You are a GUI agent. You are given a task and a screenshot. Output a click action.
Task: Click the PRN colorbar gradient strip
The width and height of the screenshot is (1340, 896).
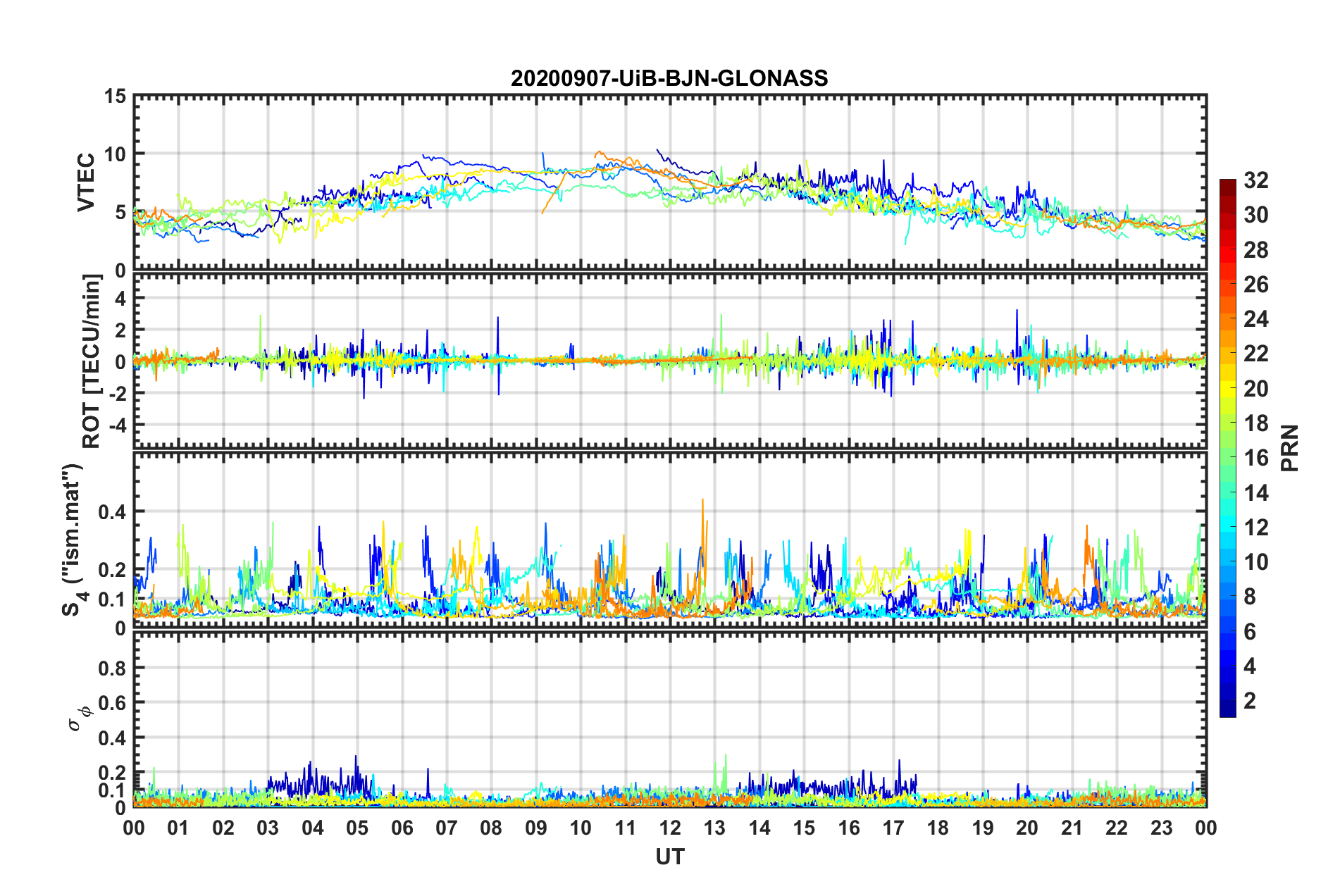pyautogui.click(x=1228, y=448)
